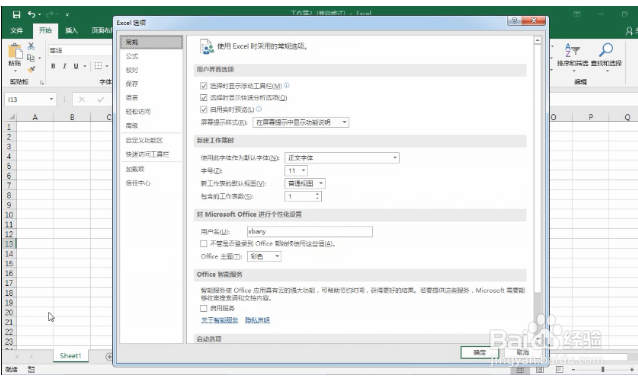Toggle show Mini Toolbar on selection checkbox

[203, 86]
